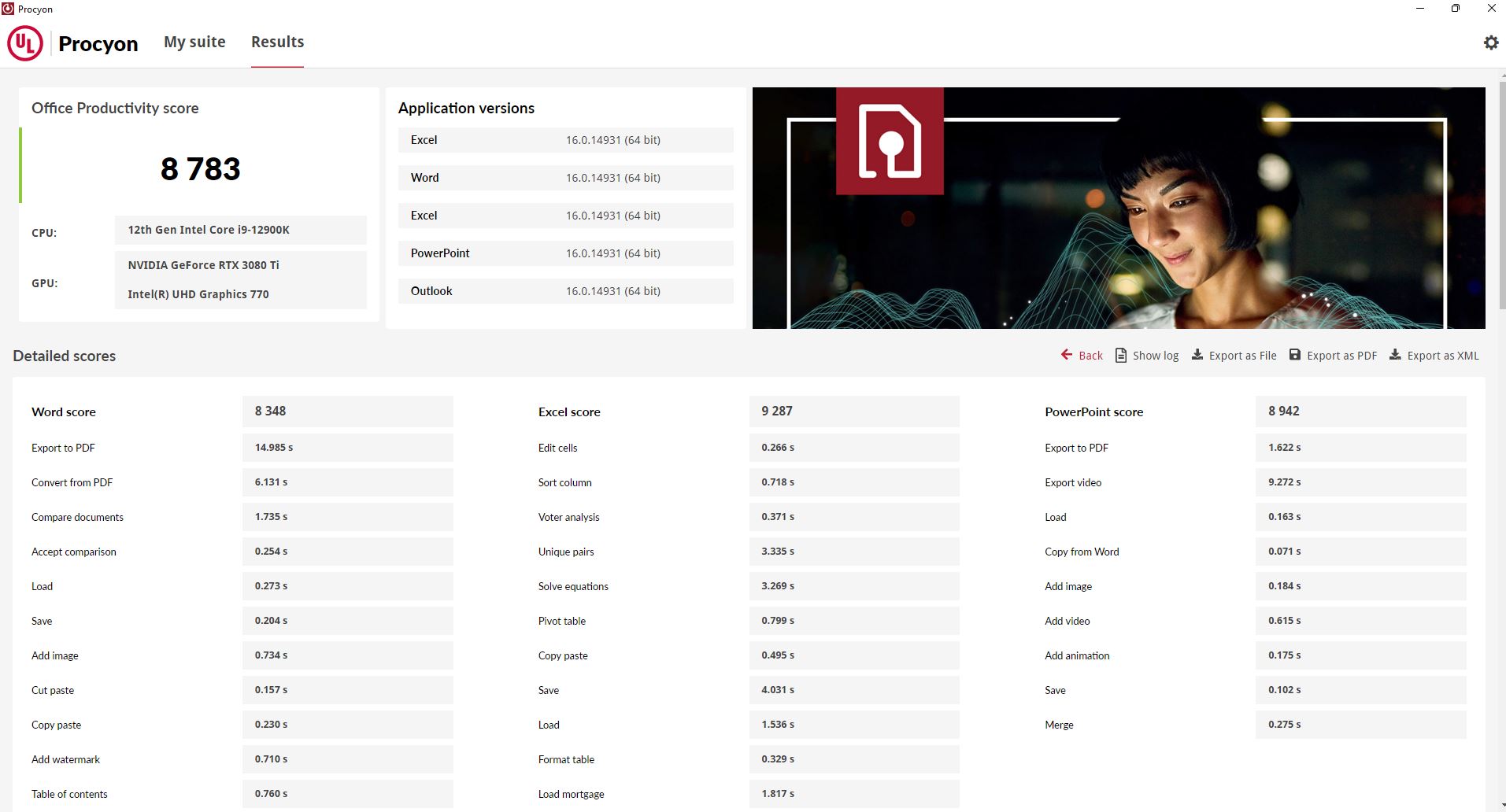Click the Office Productivity benchmark document icon

pos(890,141)
